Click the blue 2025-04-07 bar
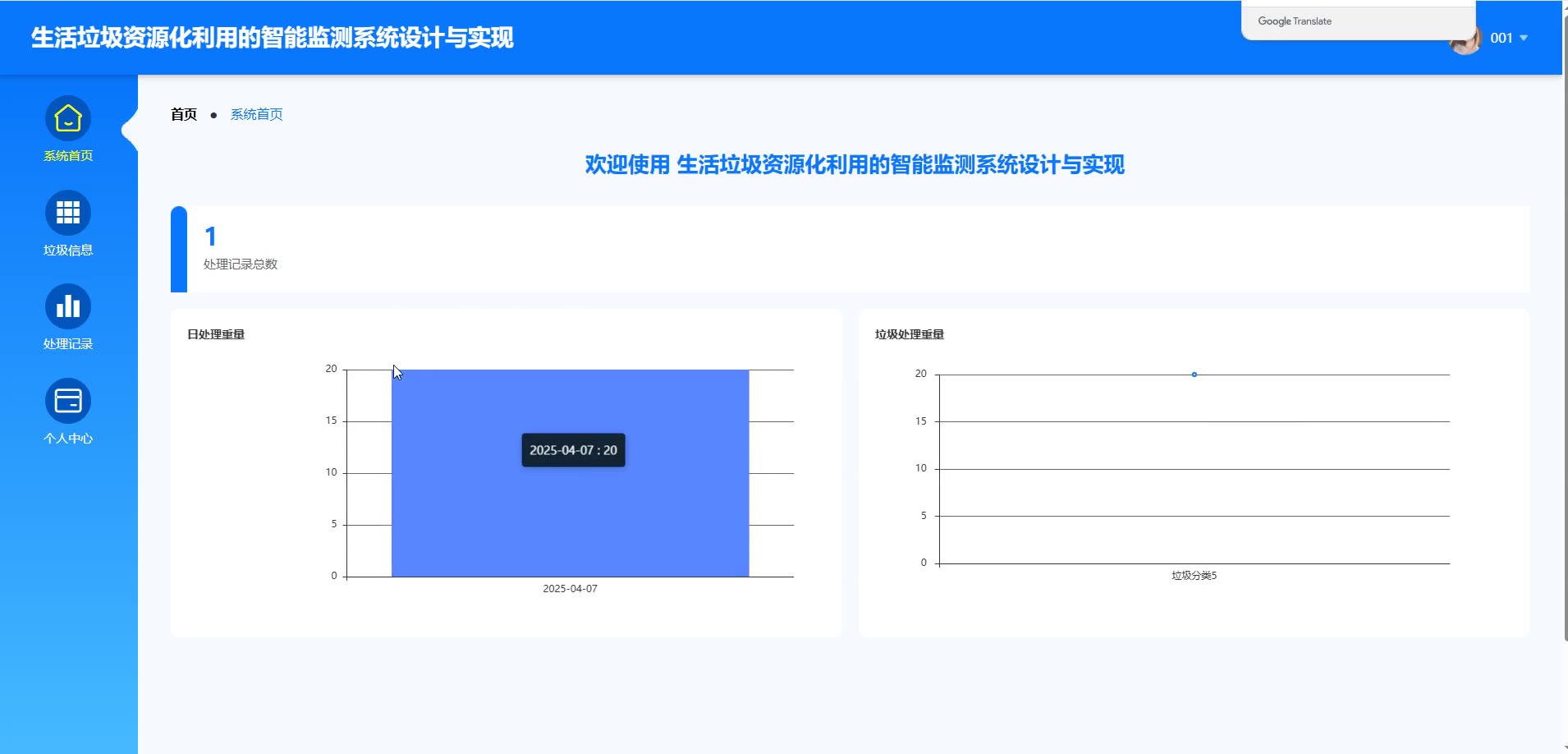This screenshot has width=1568, height=754. click(571, 473)
